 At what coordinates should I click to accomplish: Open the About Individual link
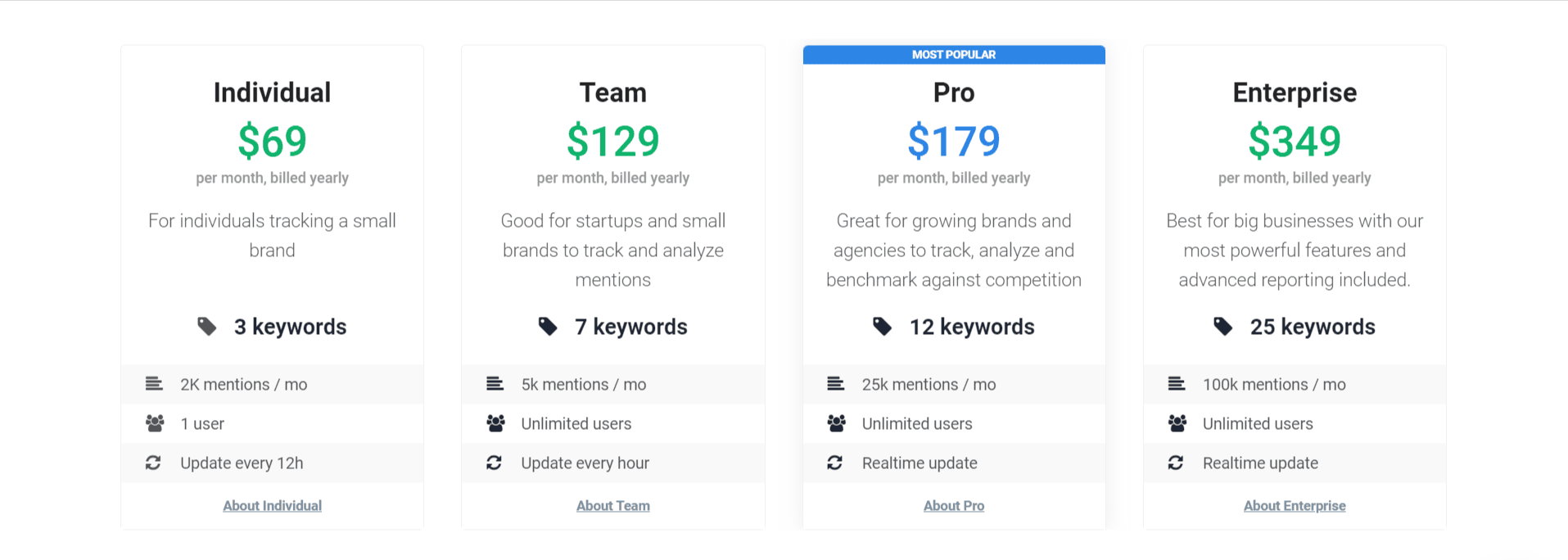pos(273,506)
